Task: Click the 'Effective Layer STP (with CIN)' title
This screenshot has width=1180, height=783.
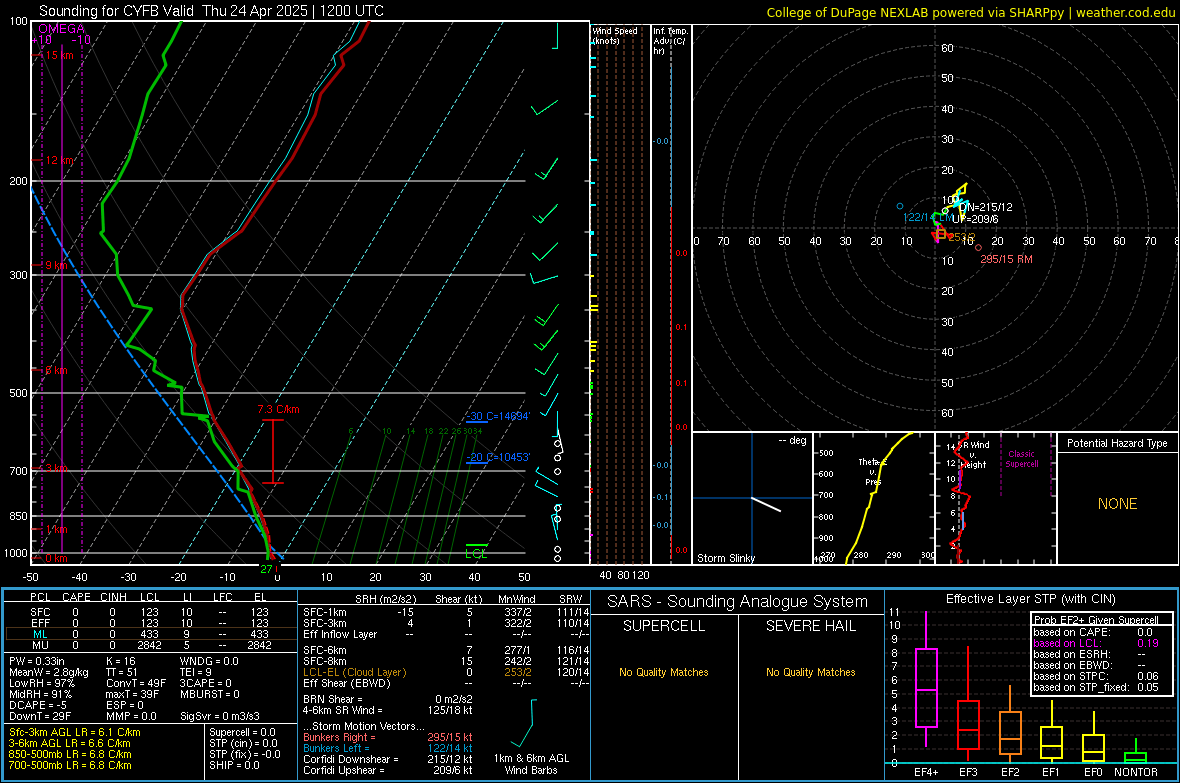Action: point(1030,599)
